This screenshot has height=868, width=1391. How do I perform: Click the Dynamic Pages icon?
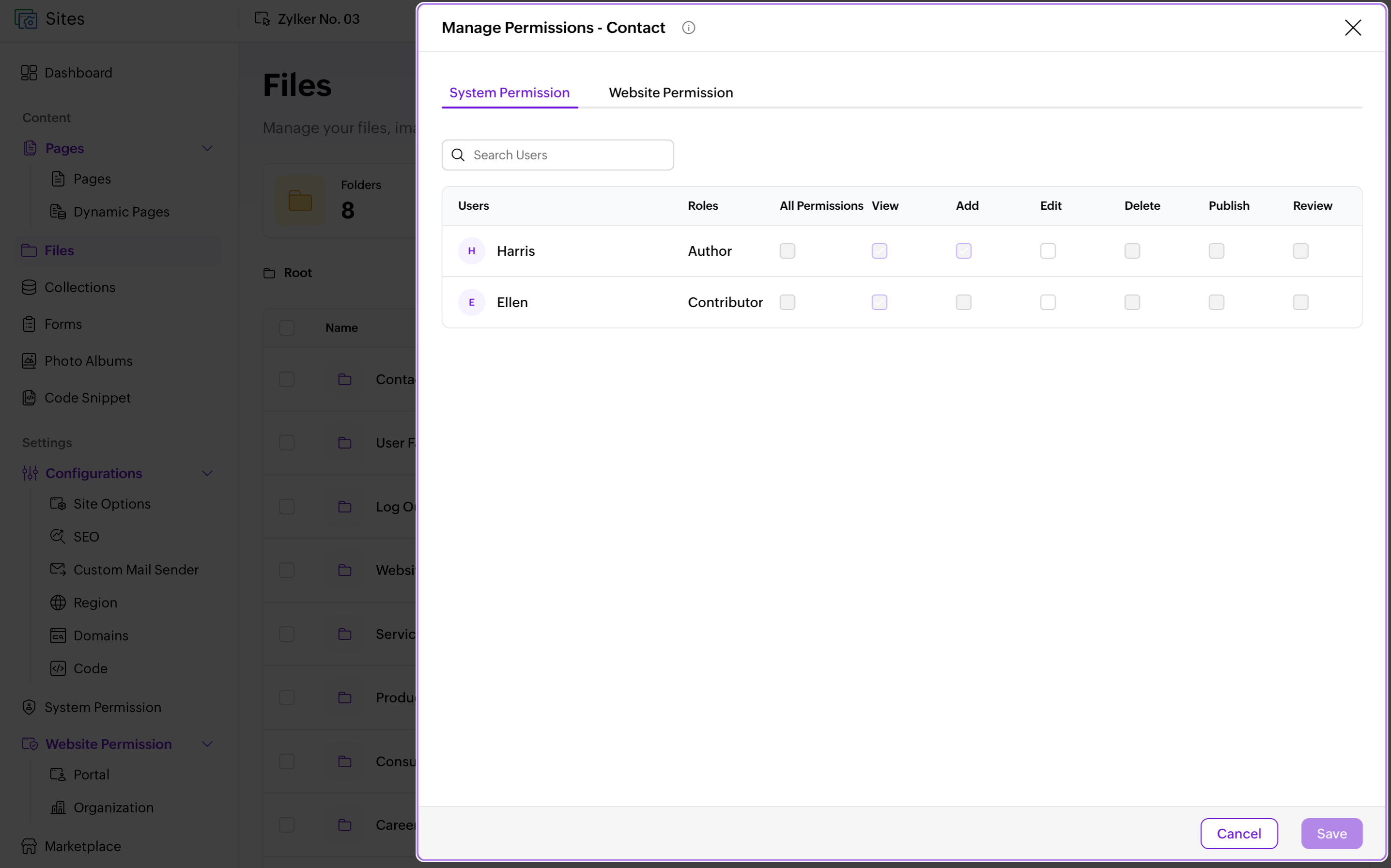click(58, 211)
